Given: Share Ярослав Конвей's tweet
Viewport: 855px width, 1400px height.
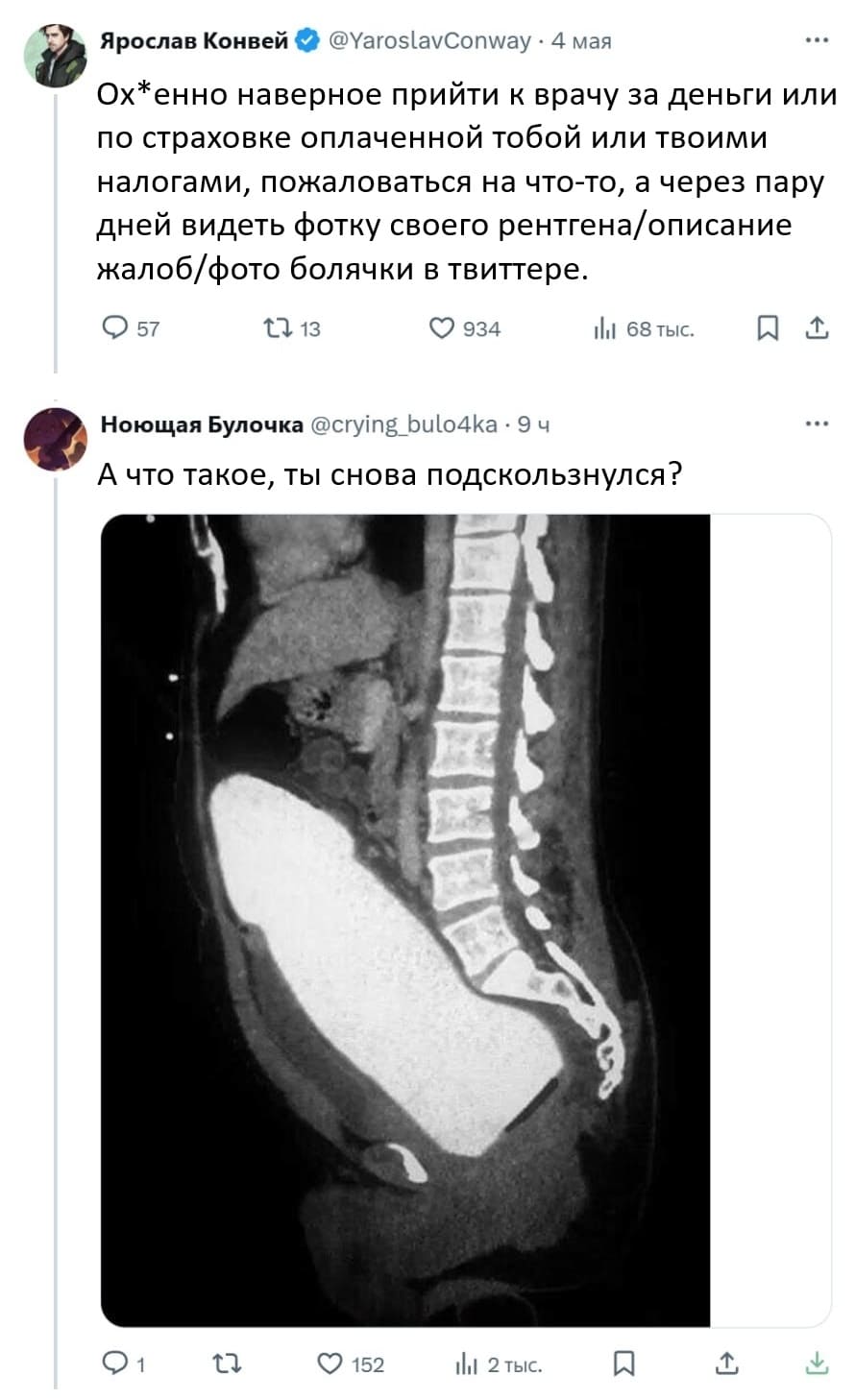Looking at the screenshot, I should pyautogui.click(x=817, y=328).
